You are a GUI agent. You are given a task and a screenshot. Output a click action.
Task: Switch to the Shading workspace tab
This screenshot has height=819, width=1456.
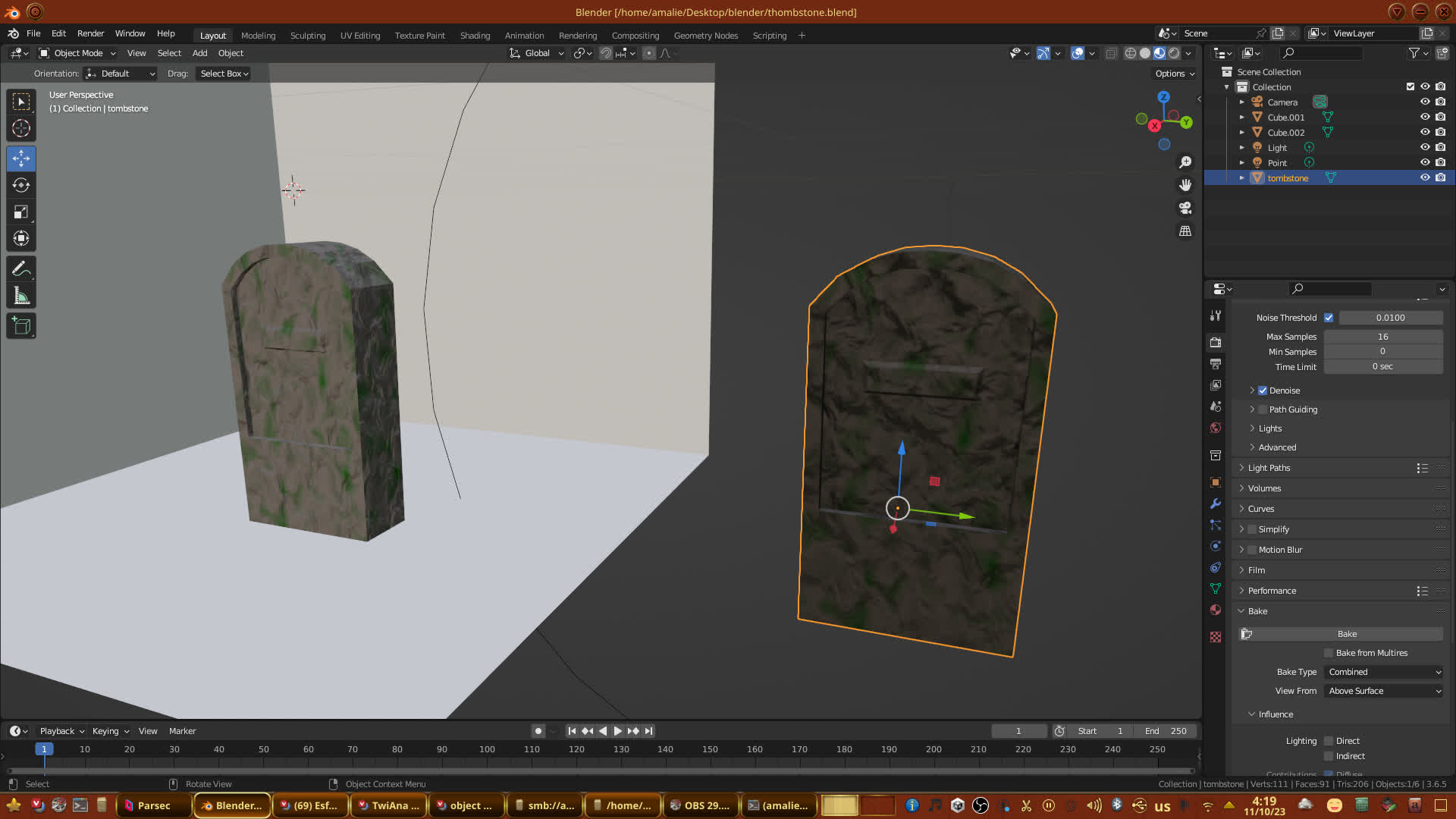(x=475, y=36)
